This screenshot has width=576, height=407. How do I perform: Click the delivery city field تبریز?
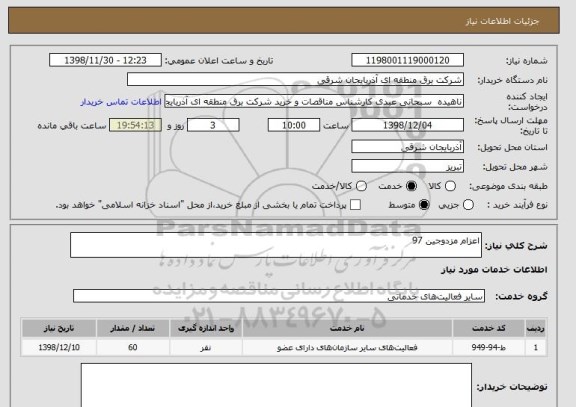point(407,166)
